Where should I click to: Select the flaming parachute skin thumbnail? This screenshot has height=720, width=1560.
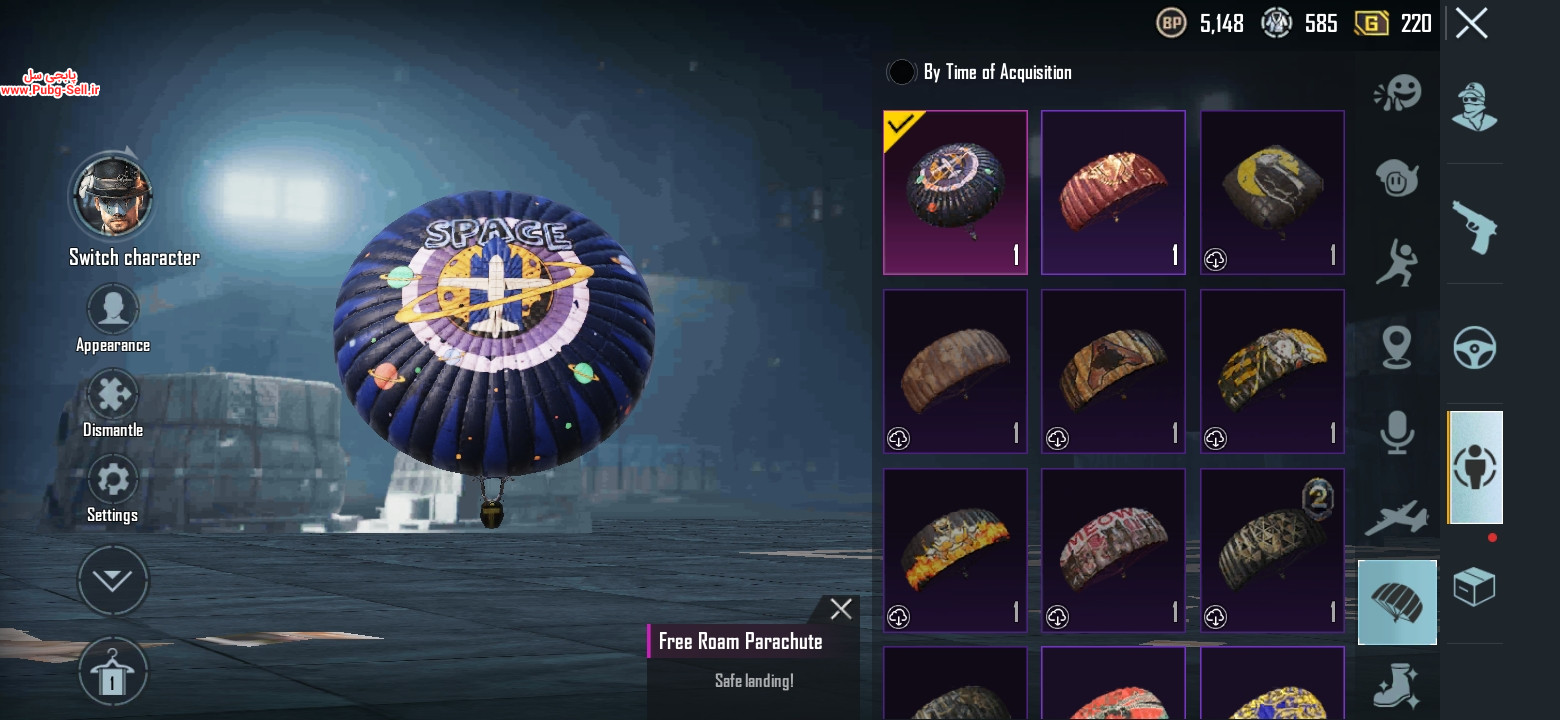tap(955, 550)
